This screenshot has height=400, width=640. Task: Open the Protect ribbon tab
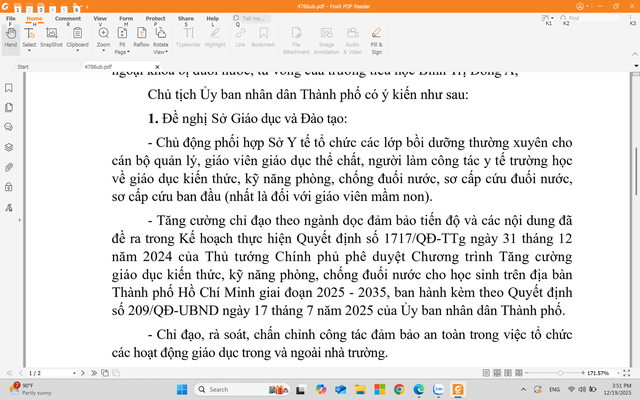point(155,19)
